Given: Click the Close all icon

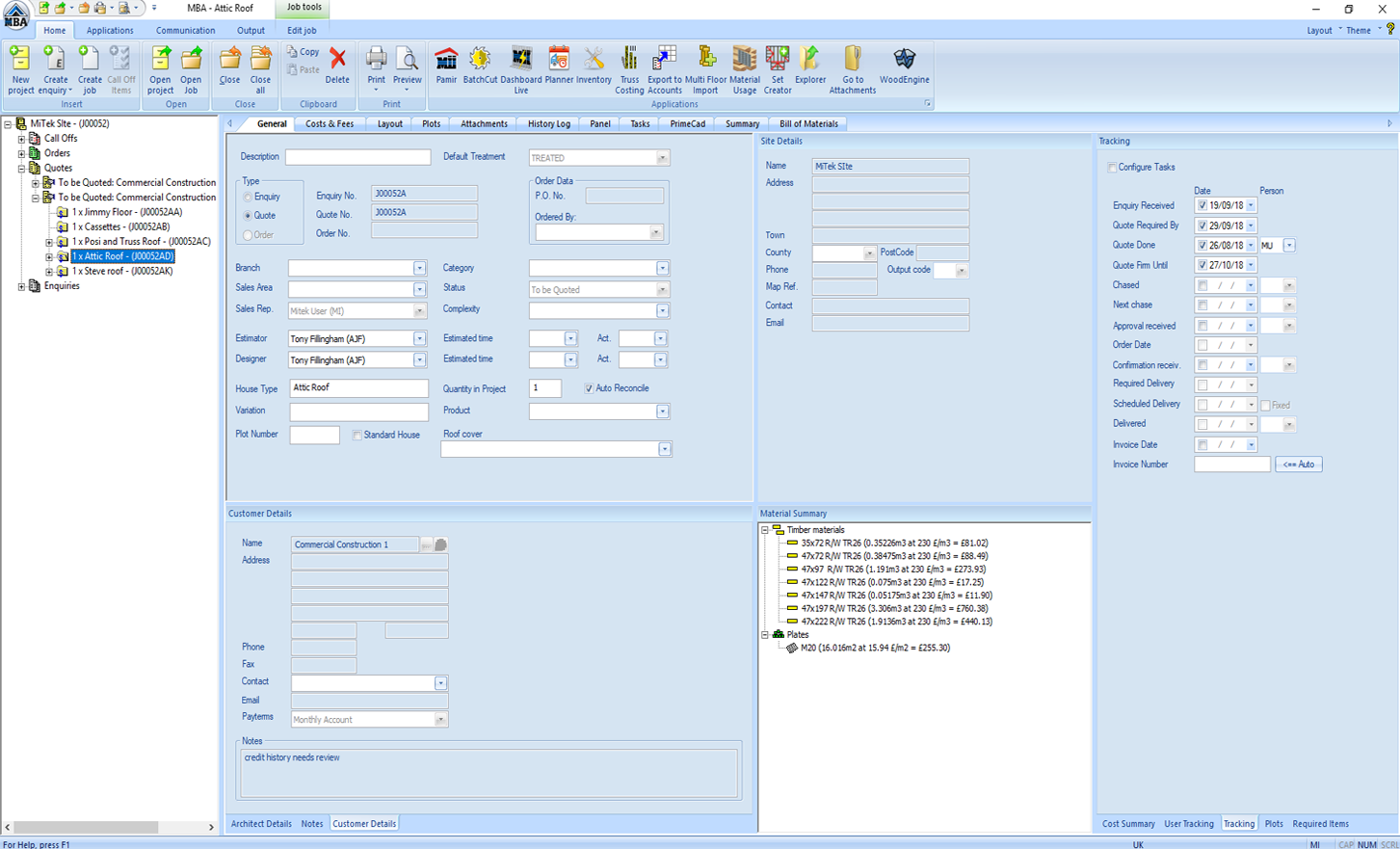Looking at the screenshot, I should coord(260,69).
